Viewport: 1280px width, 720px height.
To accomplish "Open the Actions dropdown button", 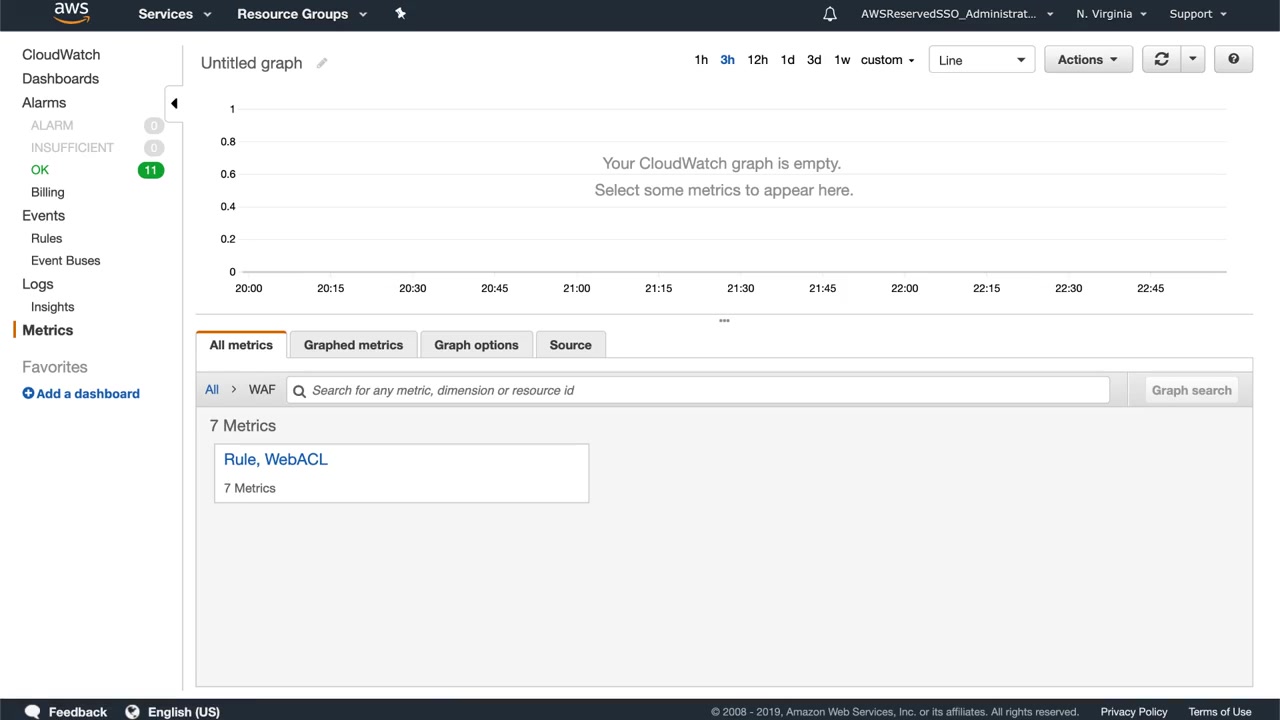I will coord(1088,60).
